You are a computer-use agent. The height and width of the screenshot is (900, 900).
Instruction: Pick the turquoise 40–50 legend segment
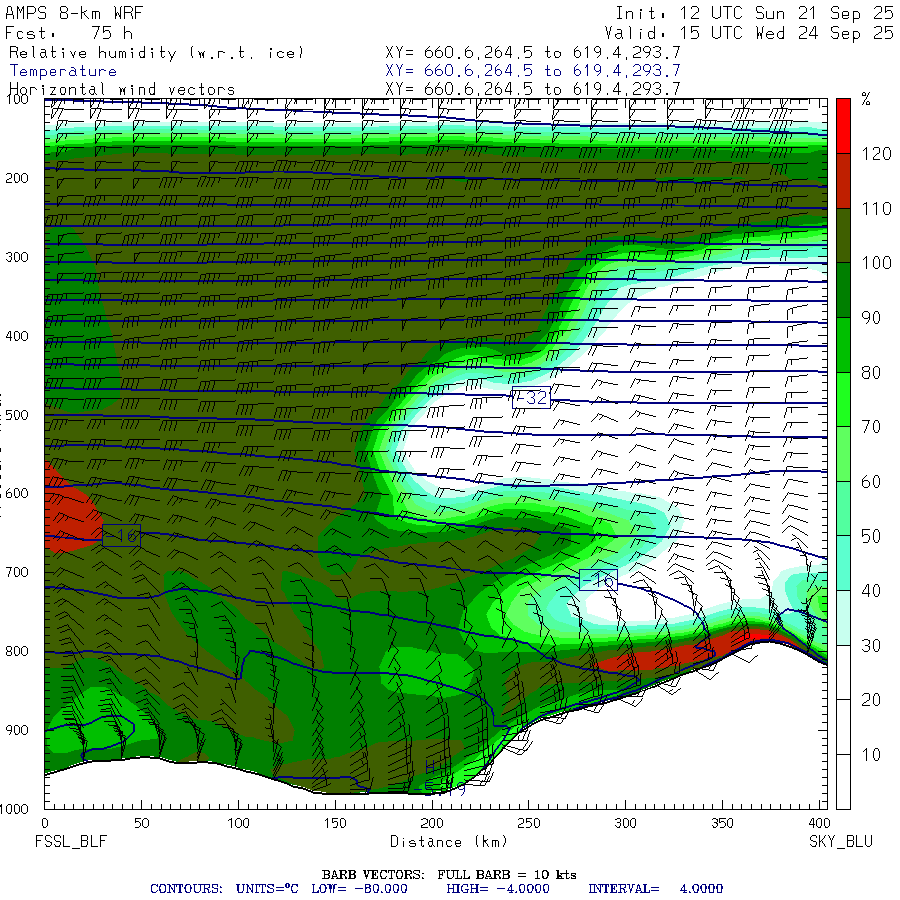pyautogui.click(x=843, y=563)
